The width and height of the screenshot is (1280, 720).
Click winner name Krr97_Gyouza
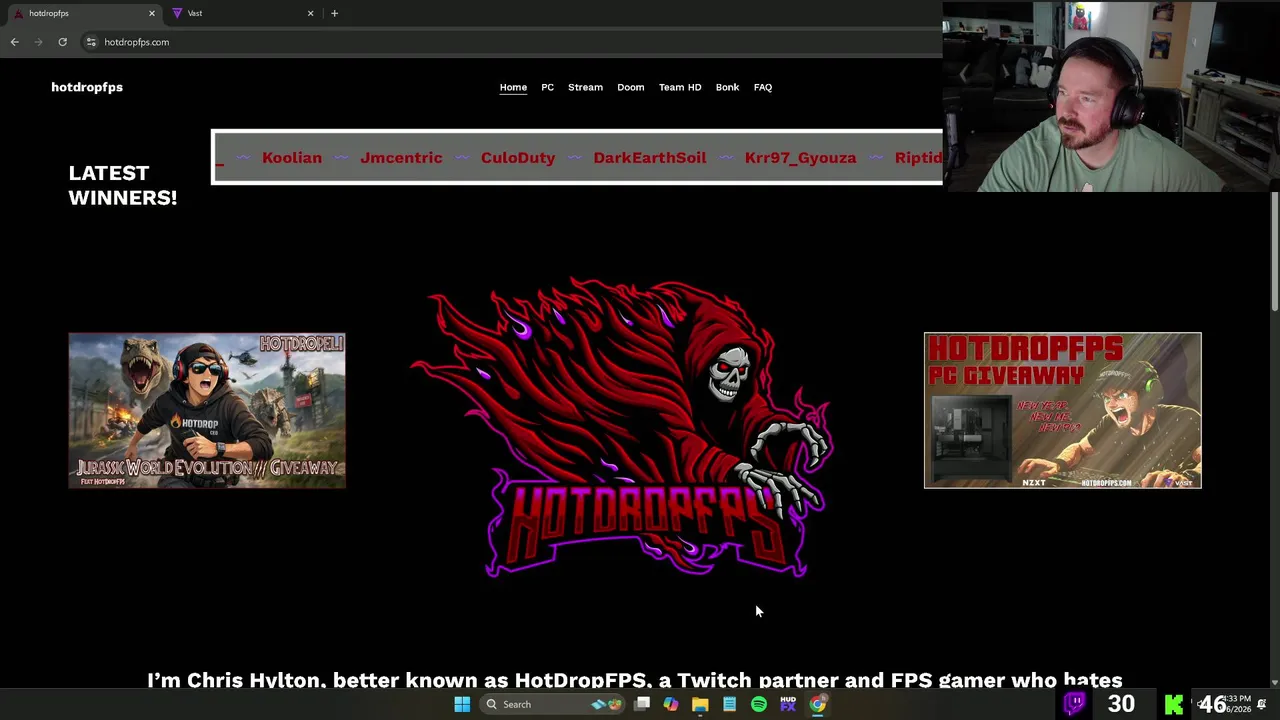800,158
